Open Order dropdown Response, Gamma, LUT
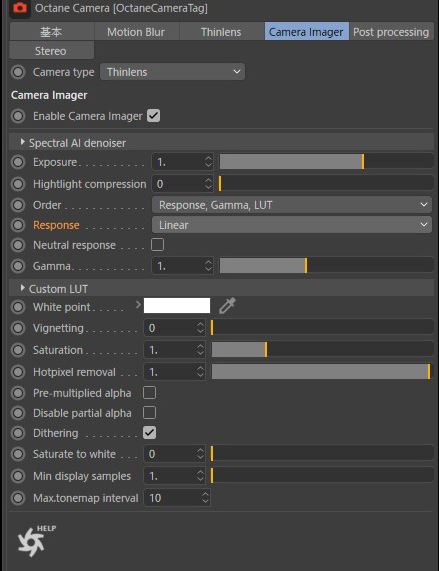439x571 pixels. tap(292, 205)
